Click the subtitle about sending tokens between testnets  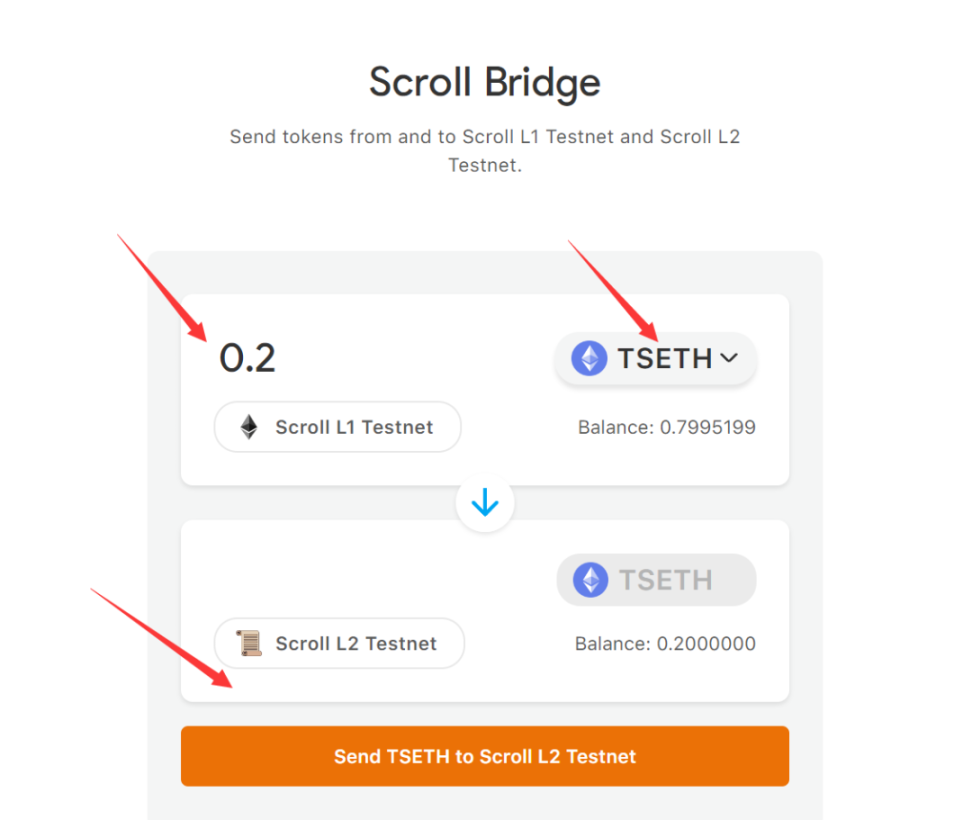coord(485,151)
